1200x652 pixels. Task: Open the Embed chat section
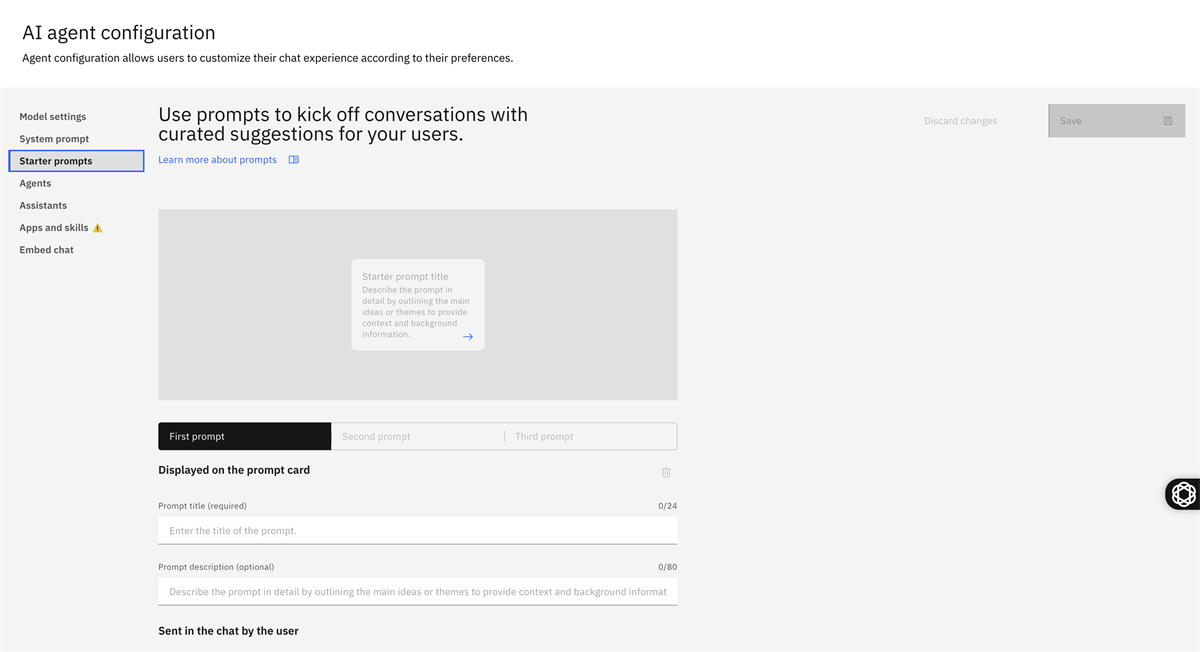coord(46,250)
